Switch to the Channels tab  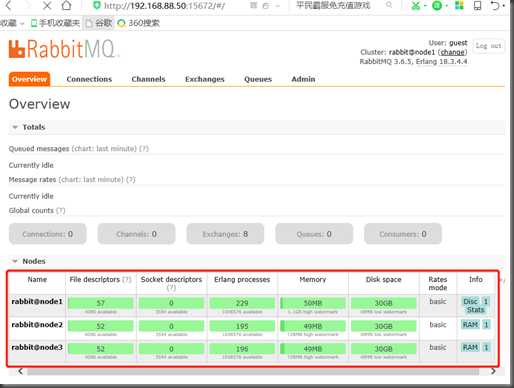tap(148, 79)
